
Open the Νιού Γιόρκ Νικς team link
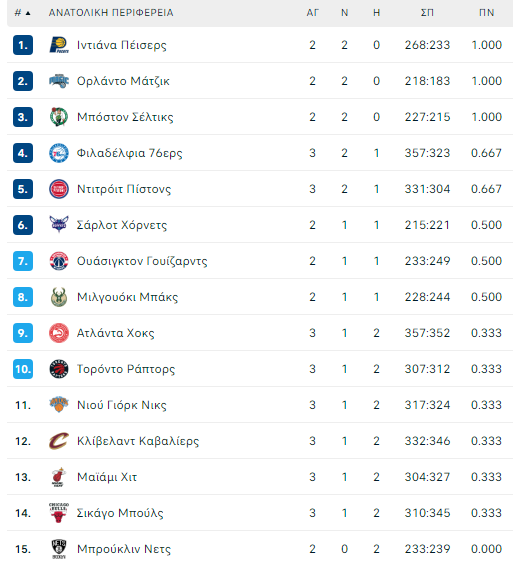(122, 405)
